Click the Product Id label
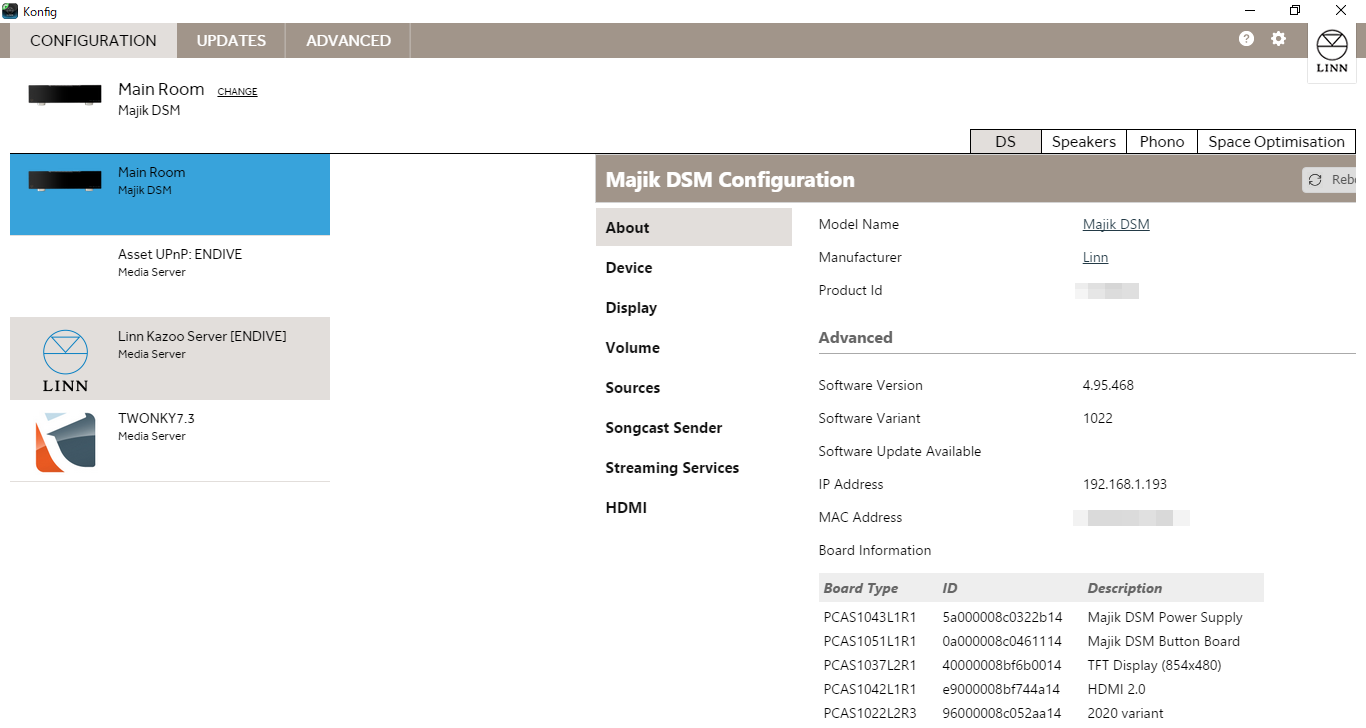This screenshot has width=1366, height=728. coord(850,290)
